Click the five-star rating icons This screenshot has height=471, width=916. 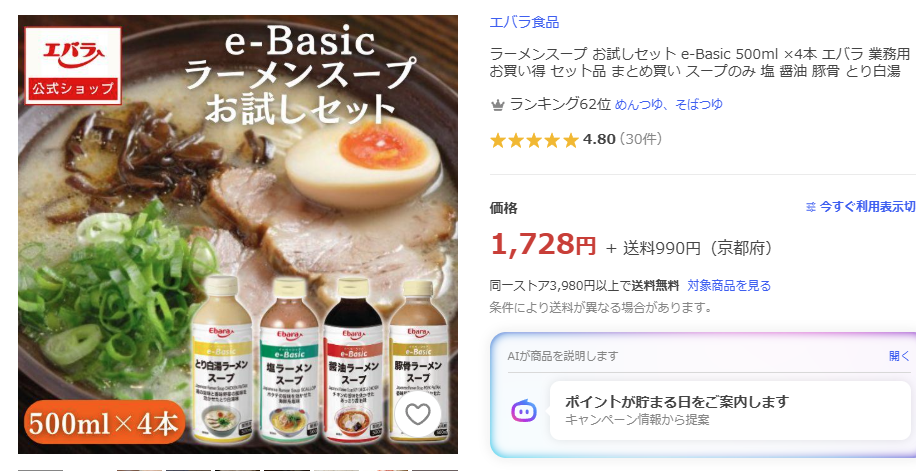click(534, 140)
